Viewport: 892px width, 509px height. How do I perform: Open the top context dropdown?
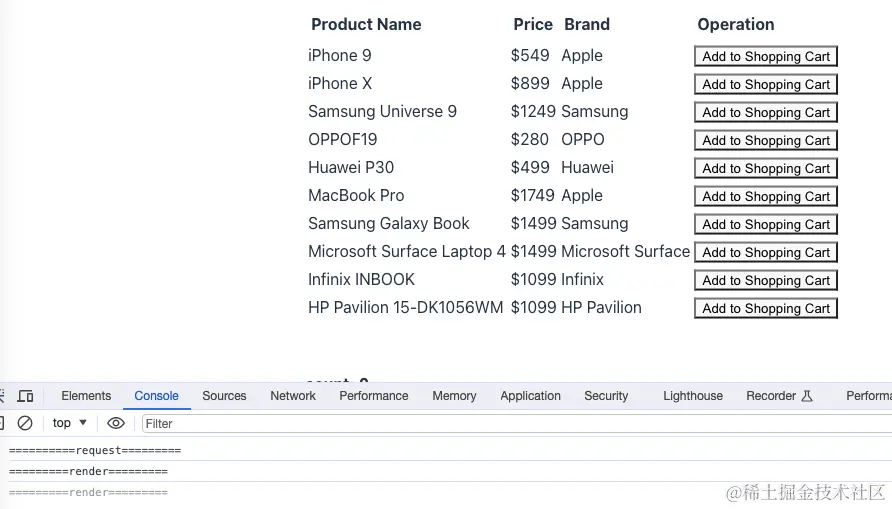pyautogui.click(x=69, y=423)
